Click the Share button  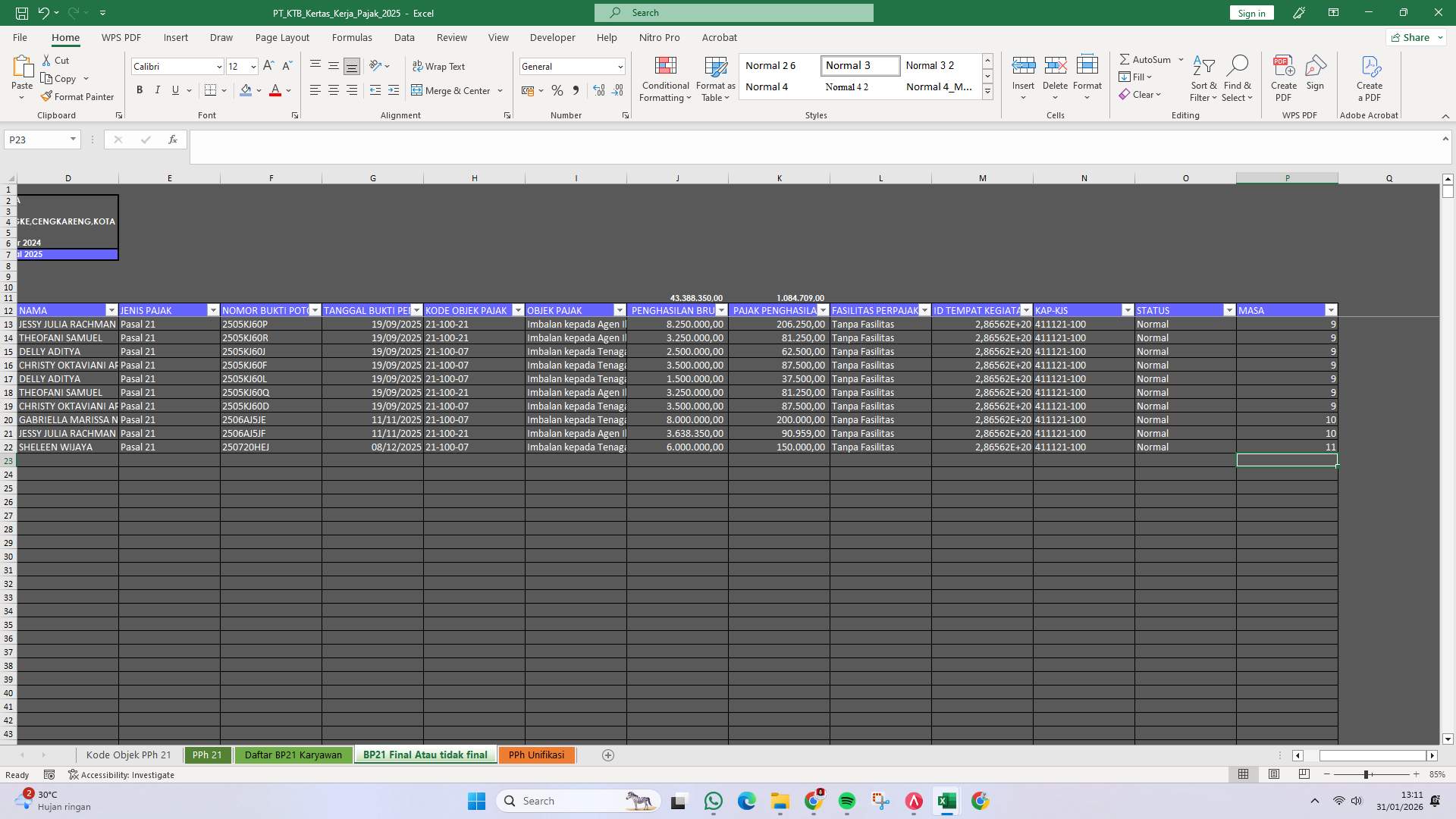point(1415,37)
